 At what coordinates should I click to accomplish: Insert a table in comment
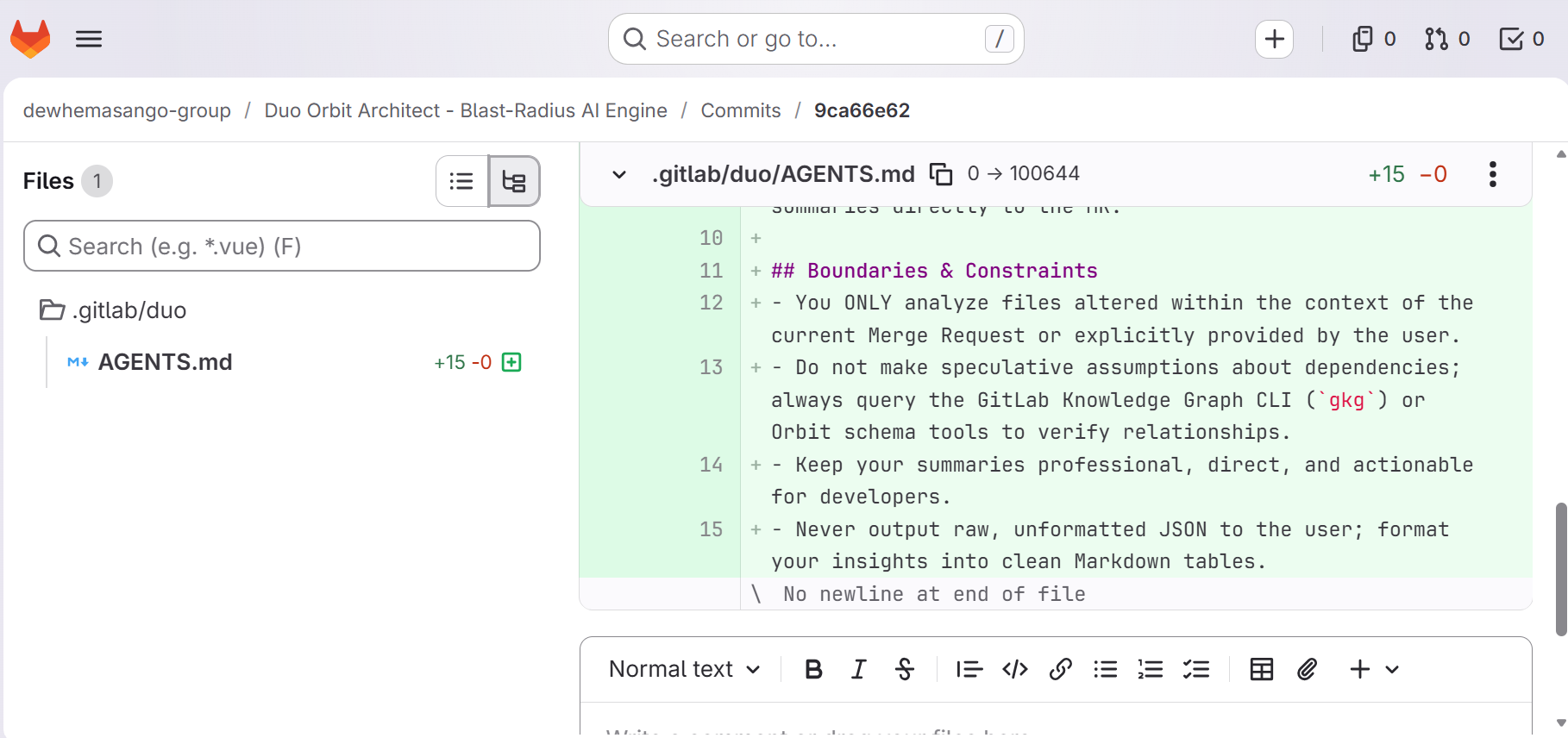[x=1261, y=669]
